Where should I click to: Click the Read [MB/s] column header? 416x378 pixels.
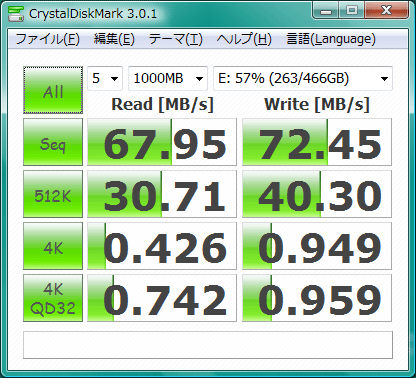pos(162,104)
